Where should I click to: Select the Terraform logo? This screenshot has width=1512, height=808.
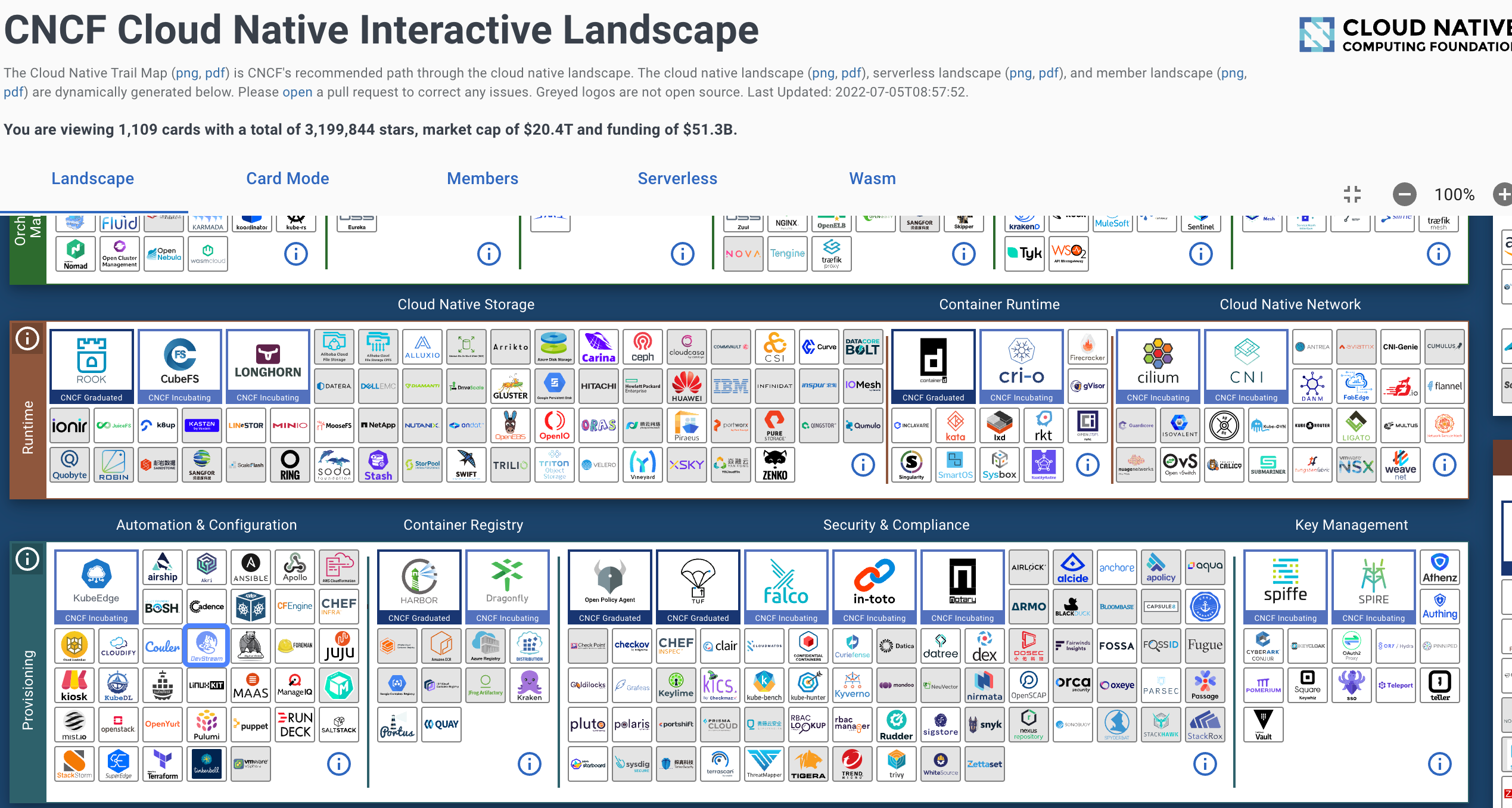[x=162, y=764]
